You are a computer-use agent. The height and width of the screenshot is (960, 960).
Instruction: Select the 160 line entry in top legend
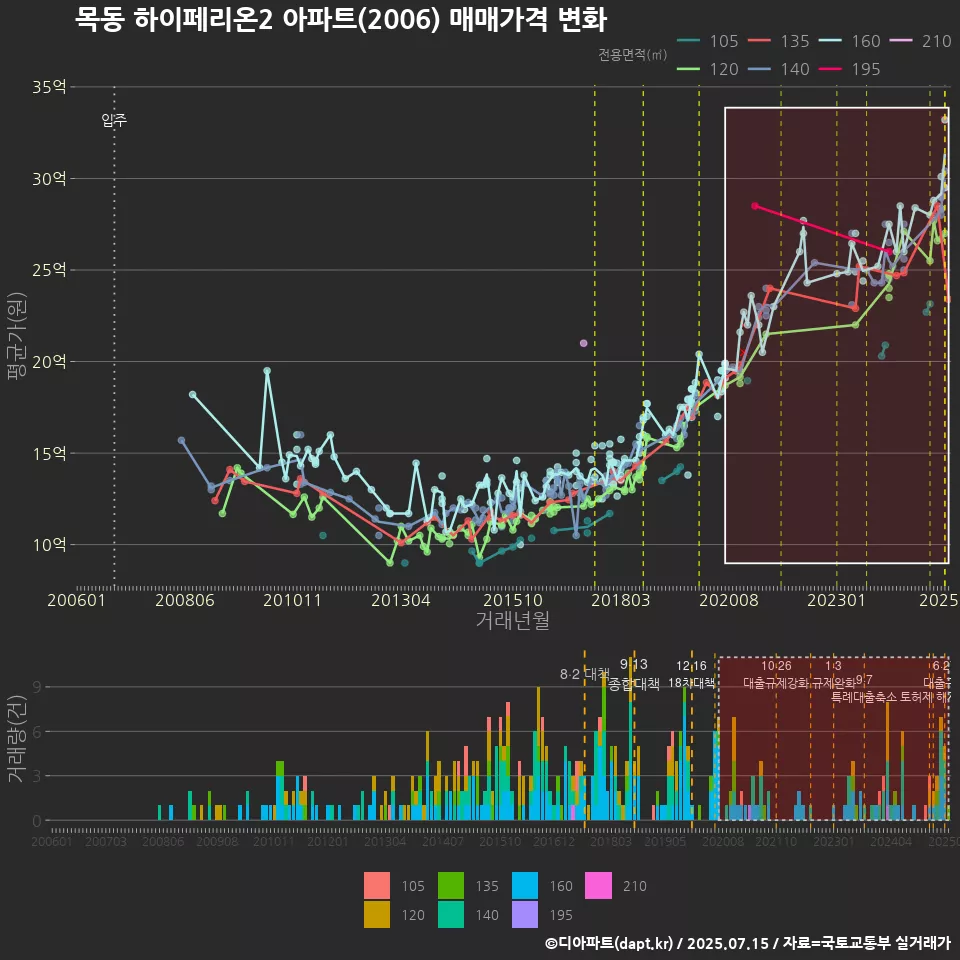850,41
